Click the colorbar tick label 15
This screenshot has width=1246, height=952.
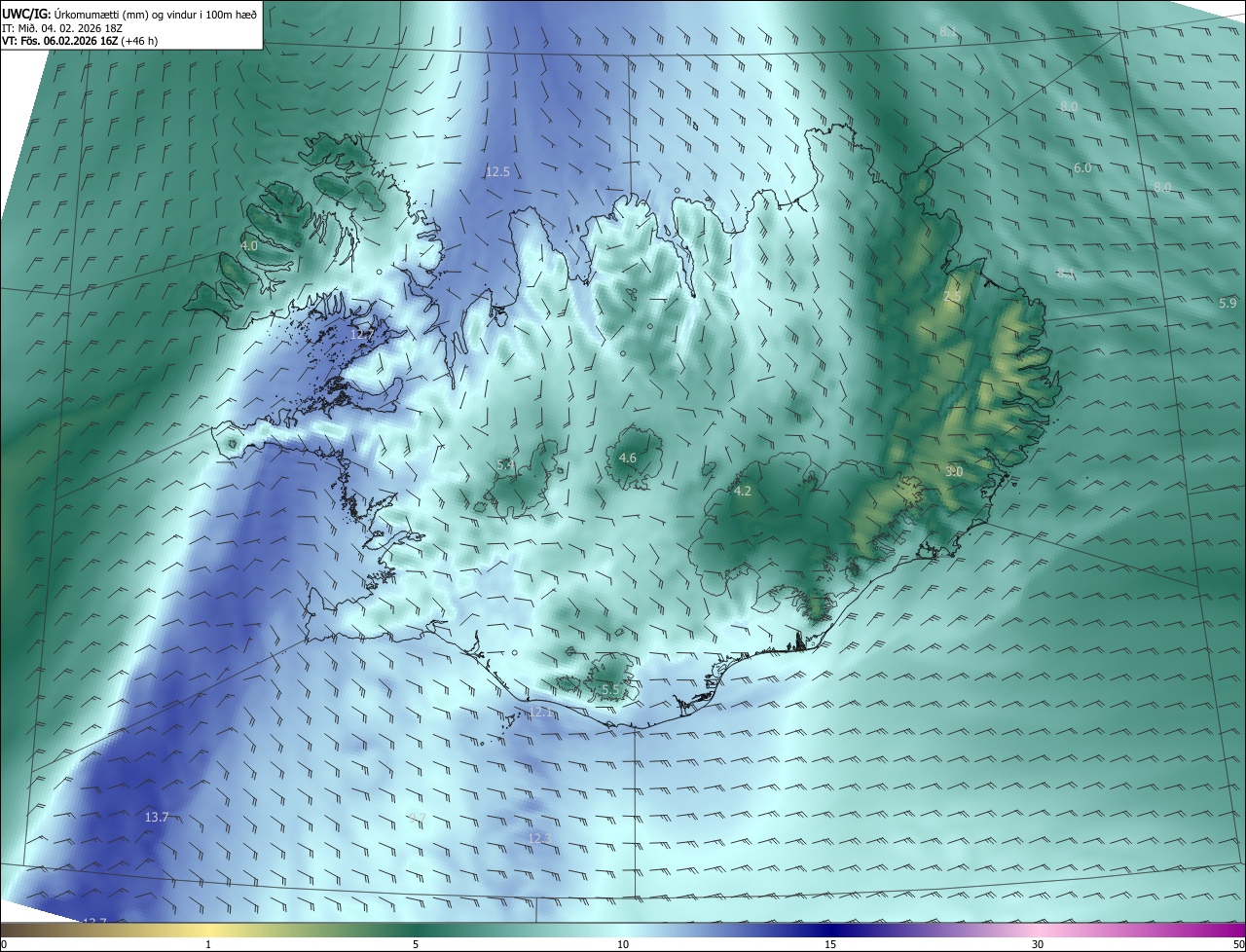click(830, 944)
